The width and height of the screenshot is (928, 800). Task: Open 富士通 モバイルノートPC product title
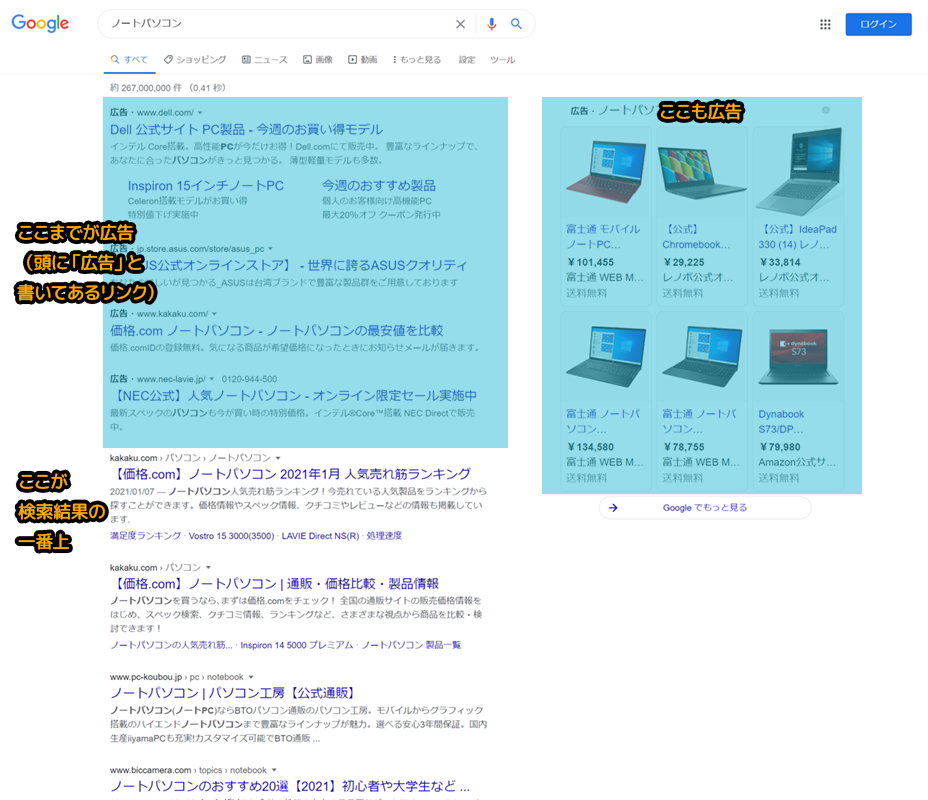603,237
